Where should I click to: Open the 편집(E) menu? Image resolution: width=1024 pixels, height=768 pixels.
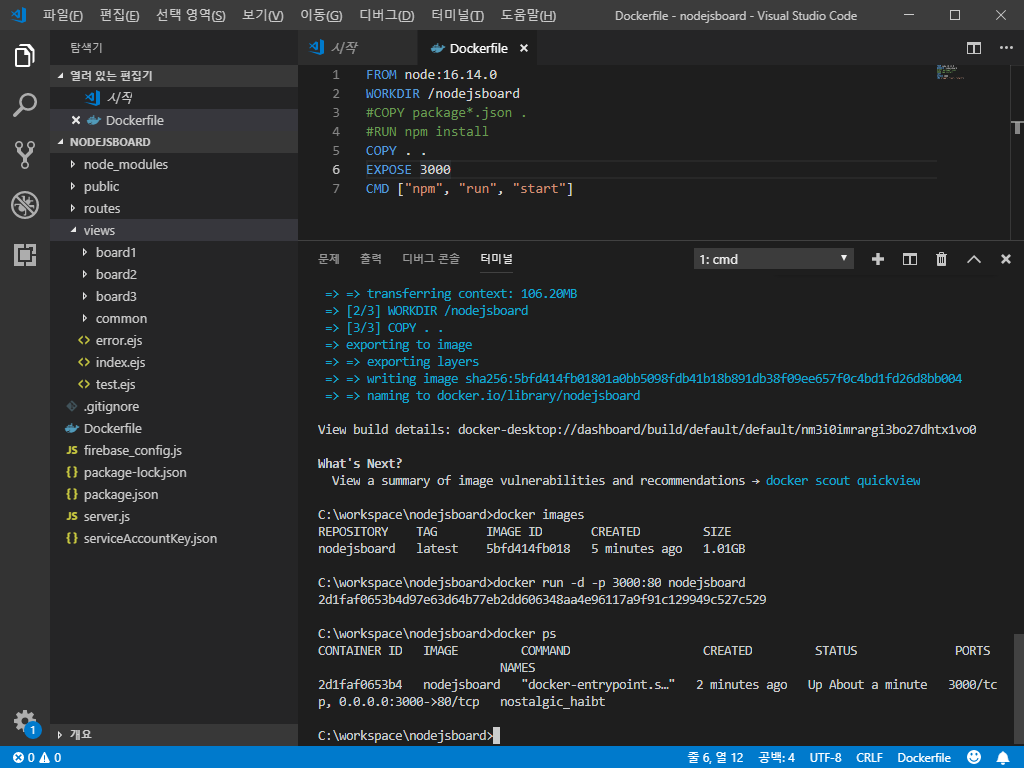click(120, 15)
